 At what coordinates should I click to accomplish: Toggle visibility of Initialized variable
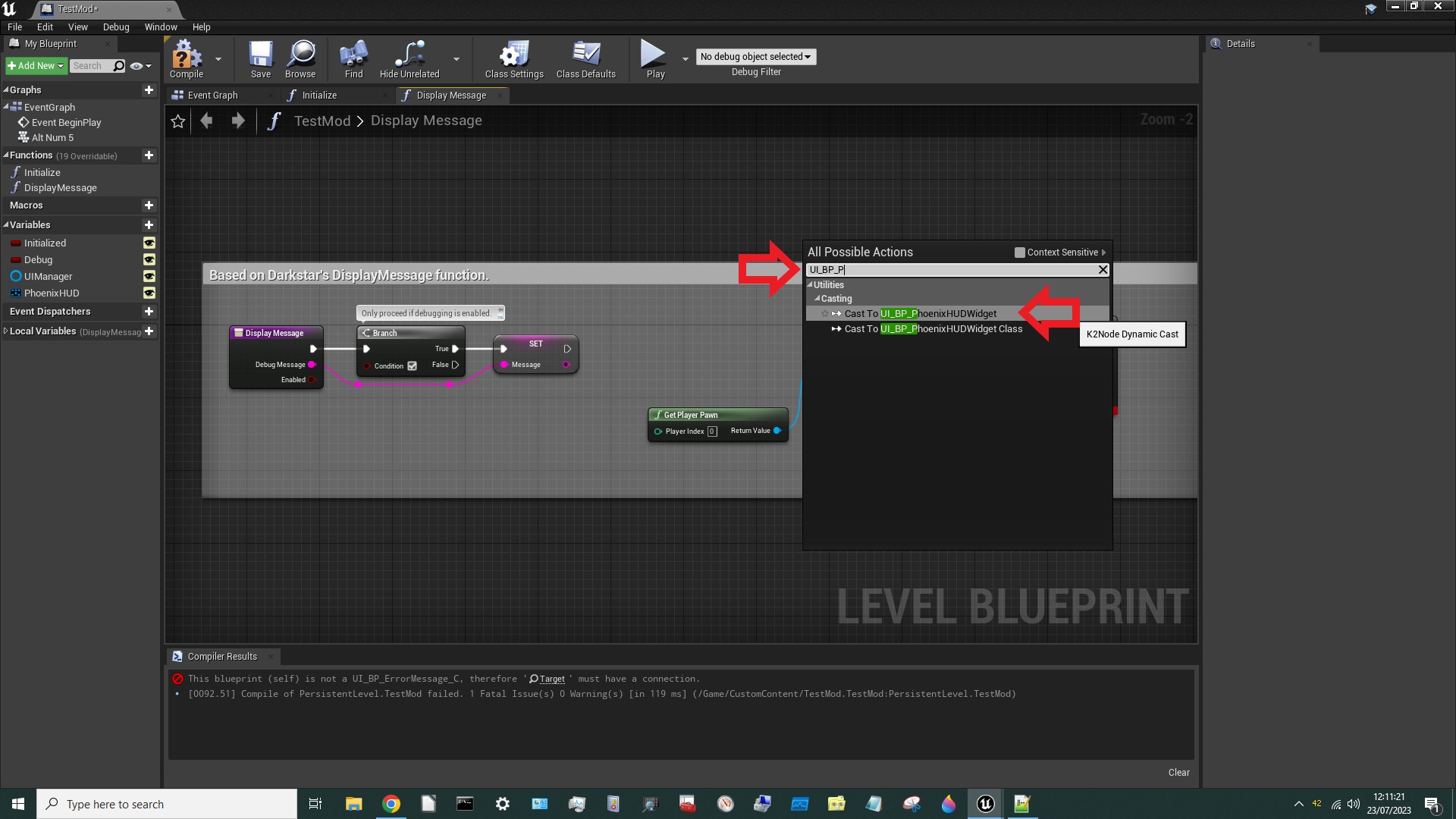coord(149,243)
